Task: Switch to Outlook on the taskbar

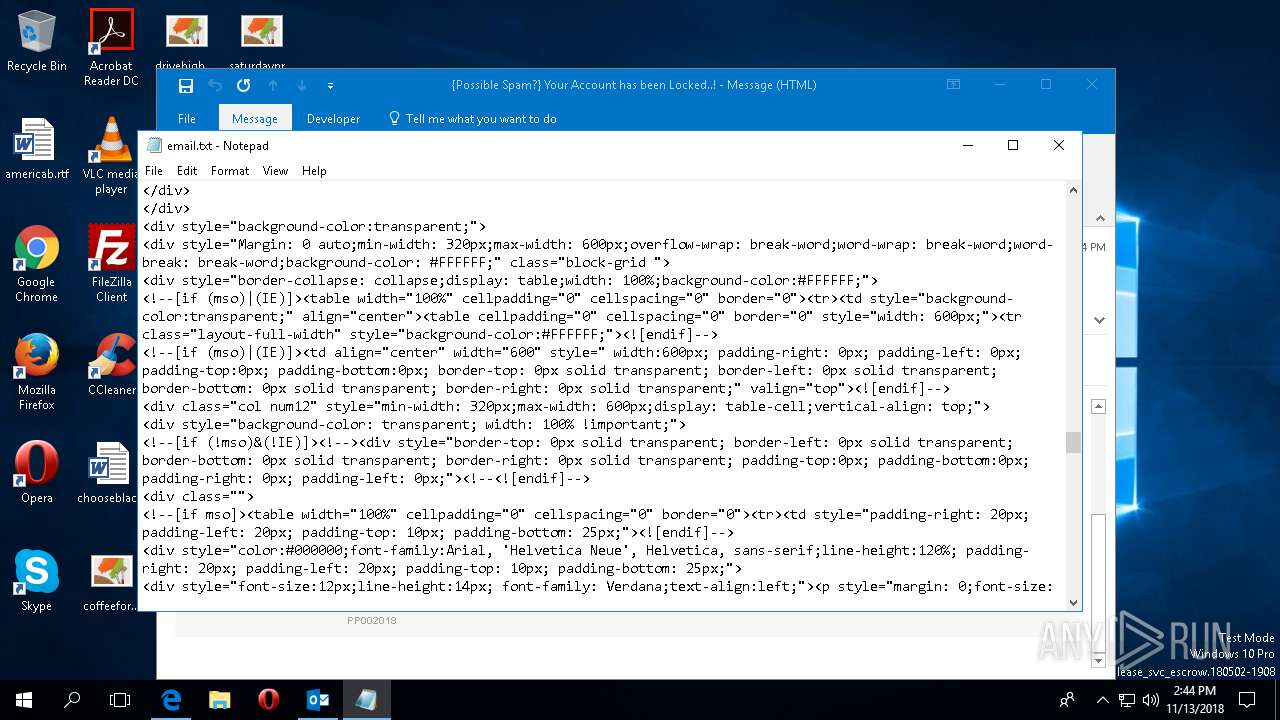Action: 317,700
